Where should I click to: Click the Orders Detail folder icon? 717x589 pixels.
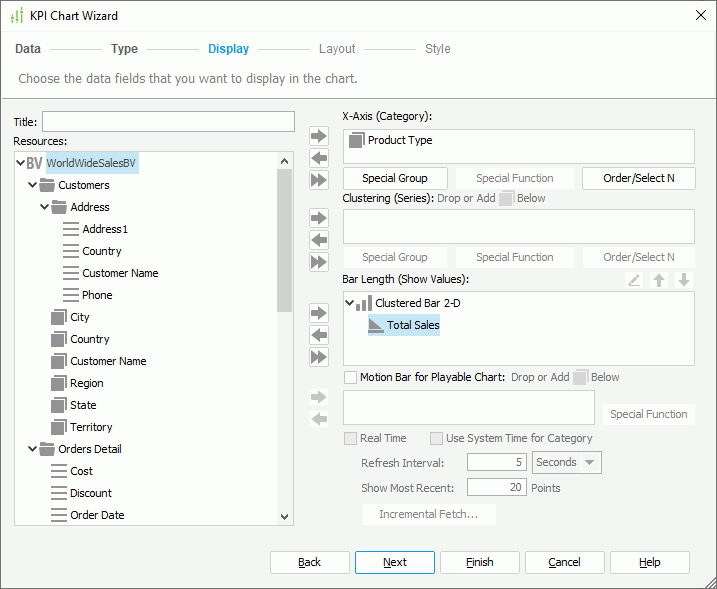tap(47, 449)
